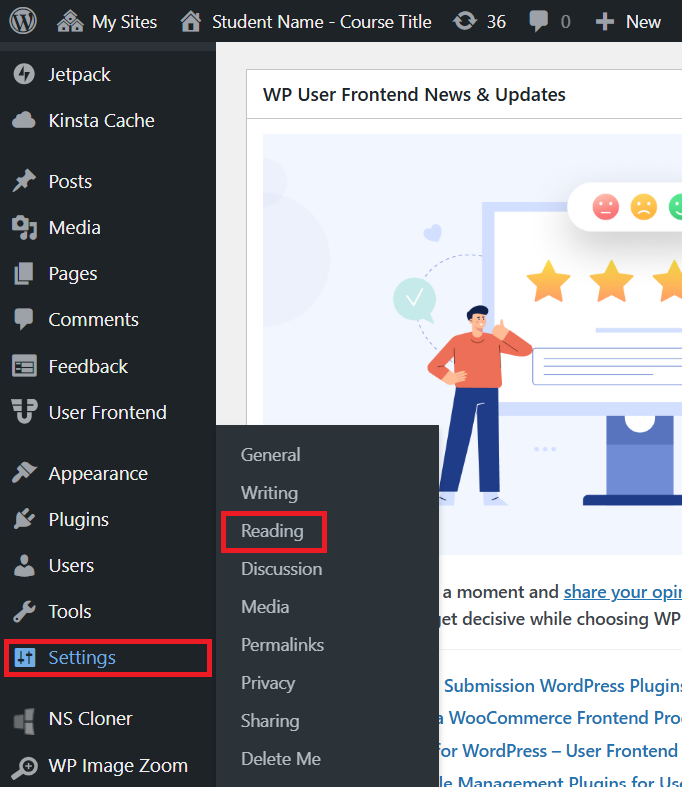The image size is (682, 787).
Task: Click My Sites in admin bar
Action: [x=124, y=22]
